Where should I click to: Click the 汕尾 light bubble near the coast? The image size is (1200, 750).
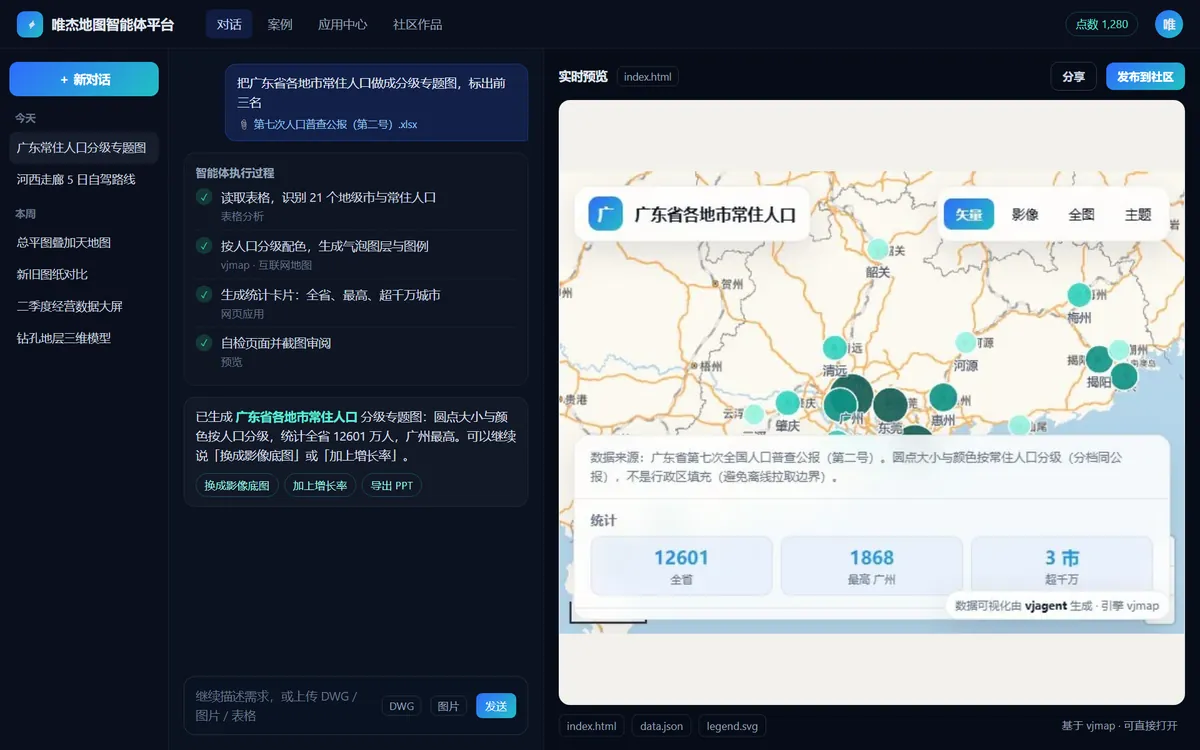click(x=1019, y=425)
